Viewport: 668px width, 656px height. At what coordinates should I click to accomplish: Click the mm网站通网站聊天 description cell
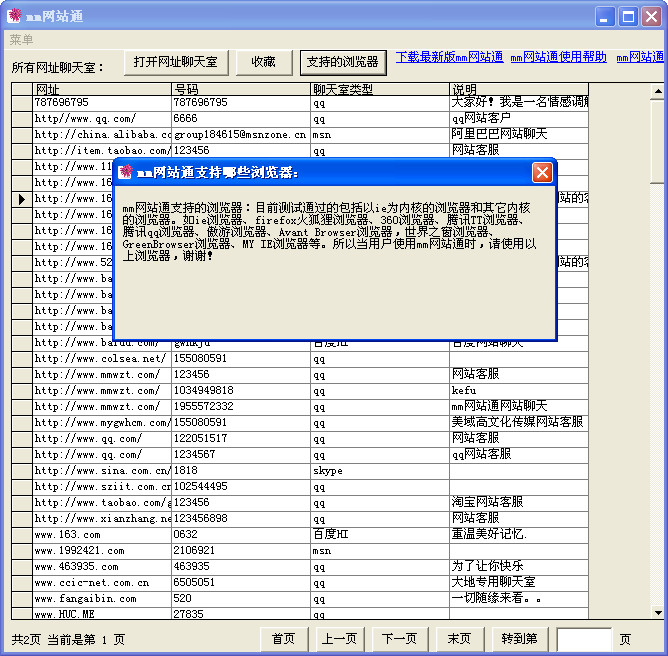click(x=519, y=407)
